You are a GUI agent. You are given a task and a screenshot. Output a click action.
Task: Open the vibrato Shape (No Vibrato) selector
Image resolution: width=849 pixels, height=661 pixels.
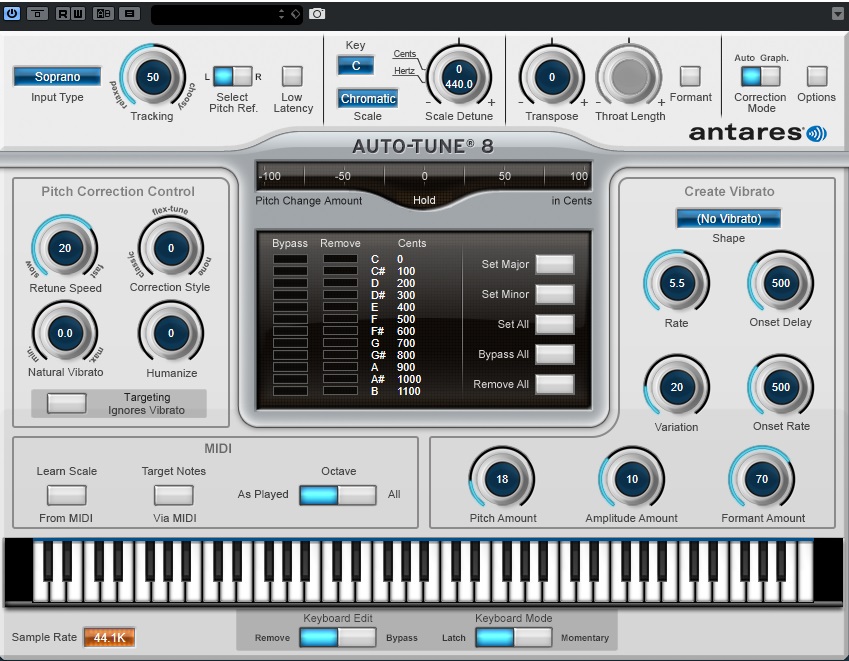pos(728,218)
